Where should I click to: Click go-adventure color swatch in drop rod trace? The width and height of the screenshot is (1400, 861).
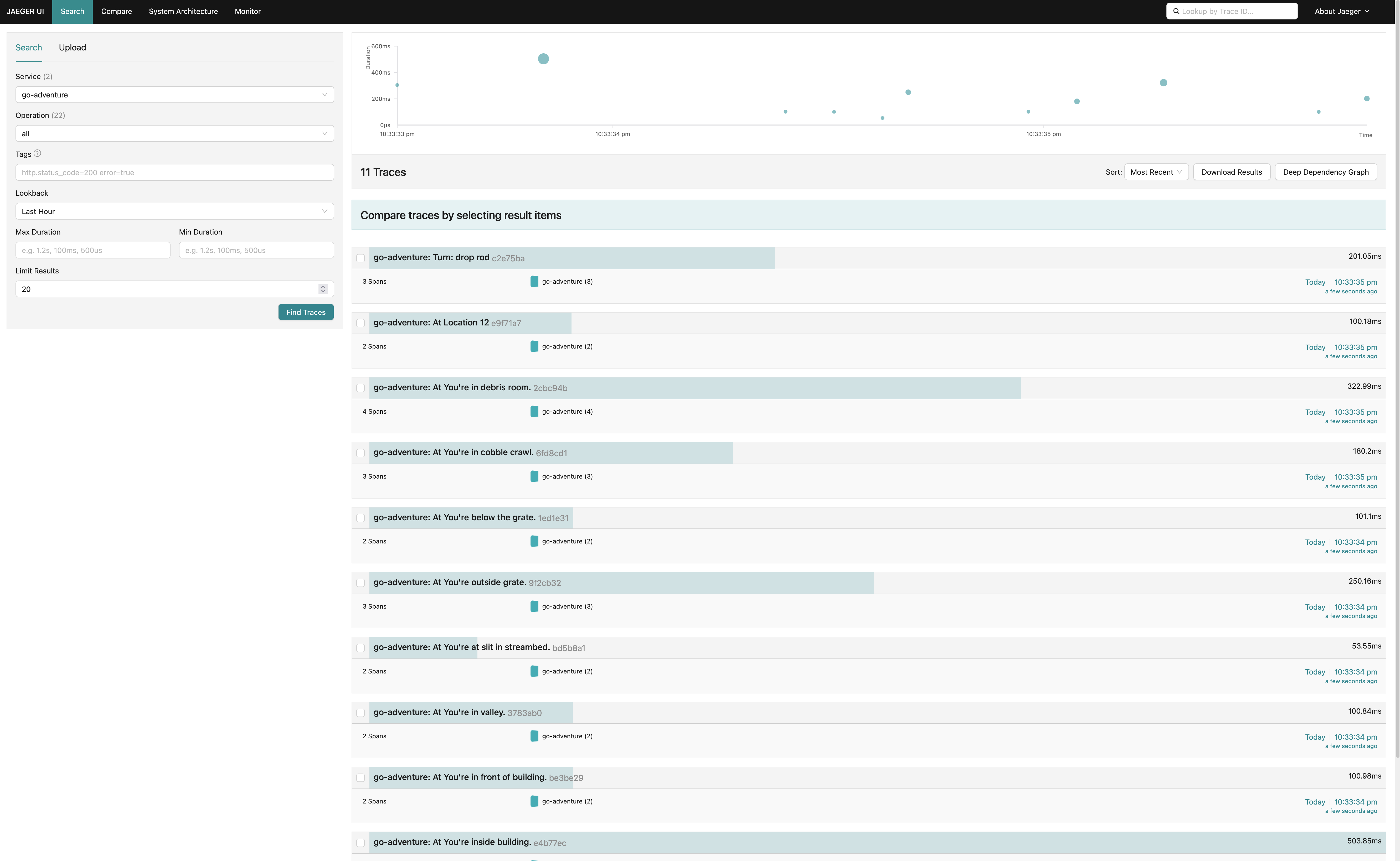(534, 281)
